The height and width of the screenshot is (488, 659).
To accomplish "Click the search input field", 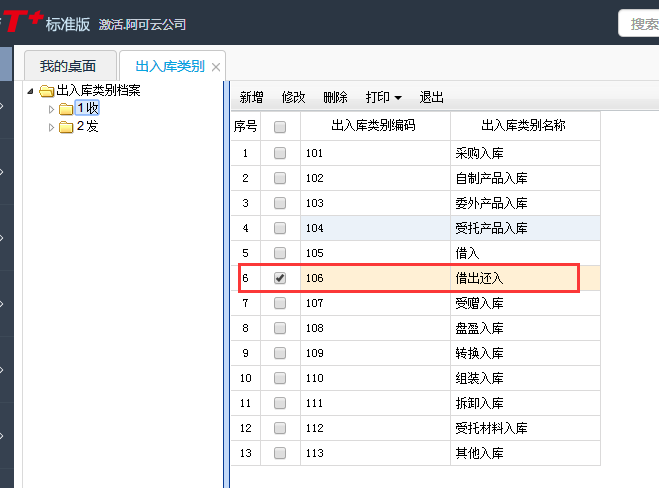I will (640, 23).
